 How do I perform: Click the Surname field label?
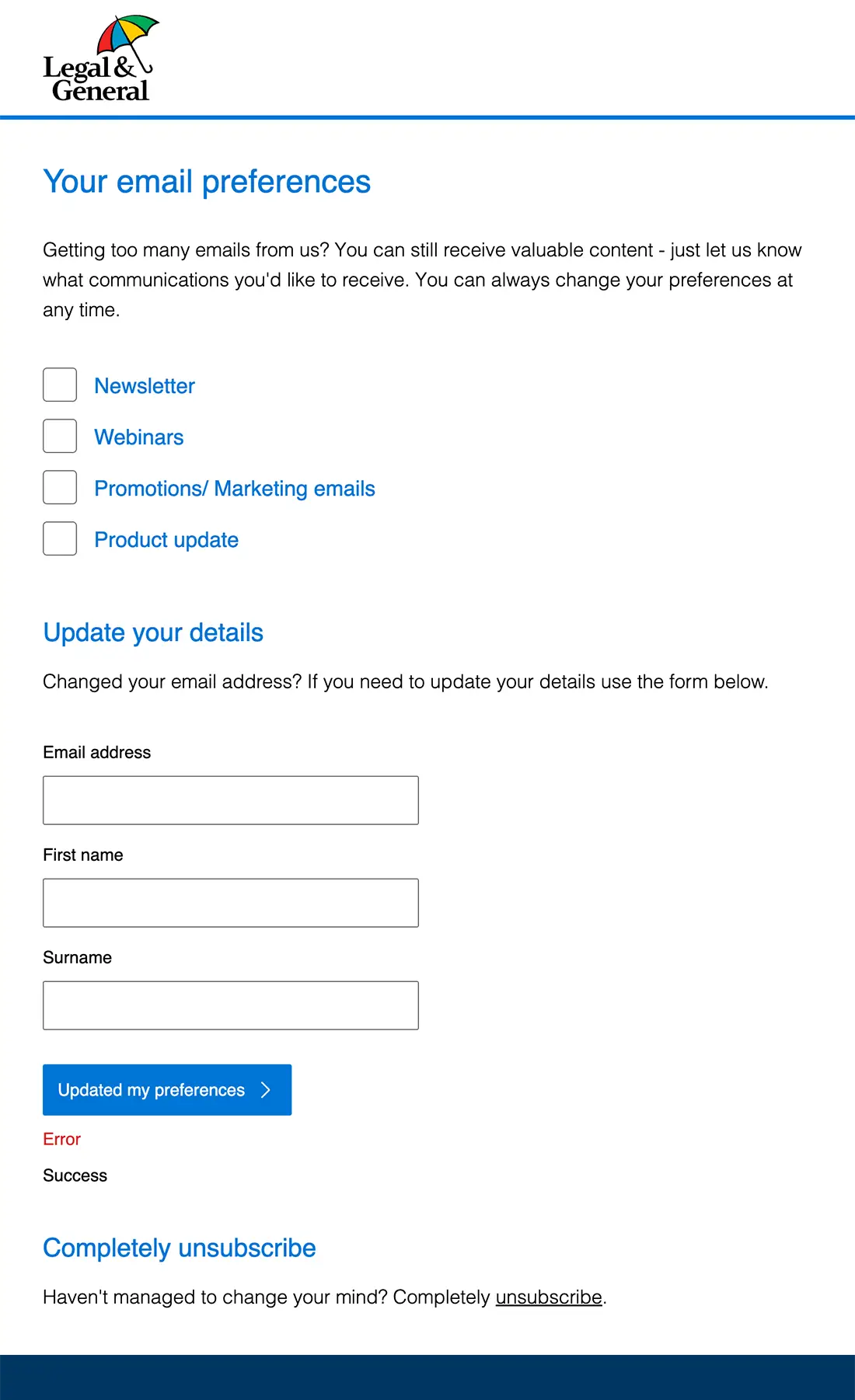[x=78, y=957]
